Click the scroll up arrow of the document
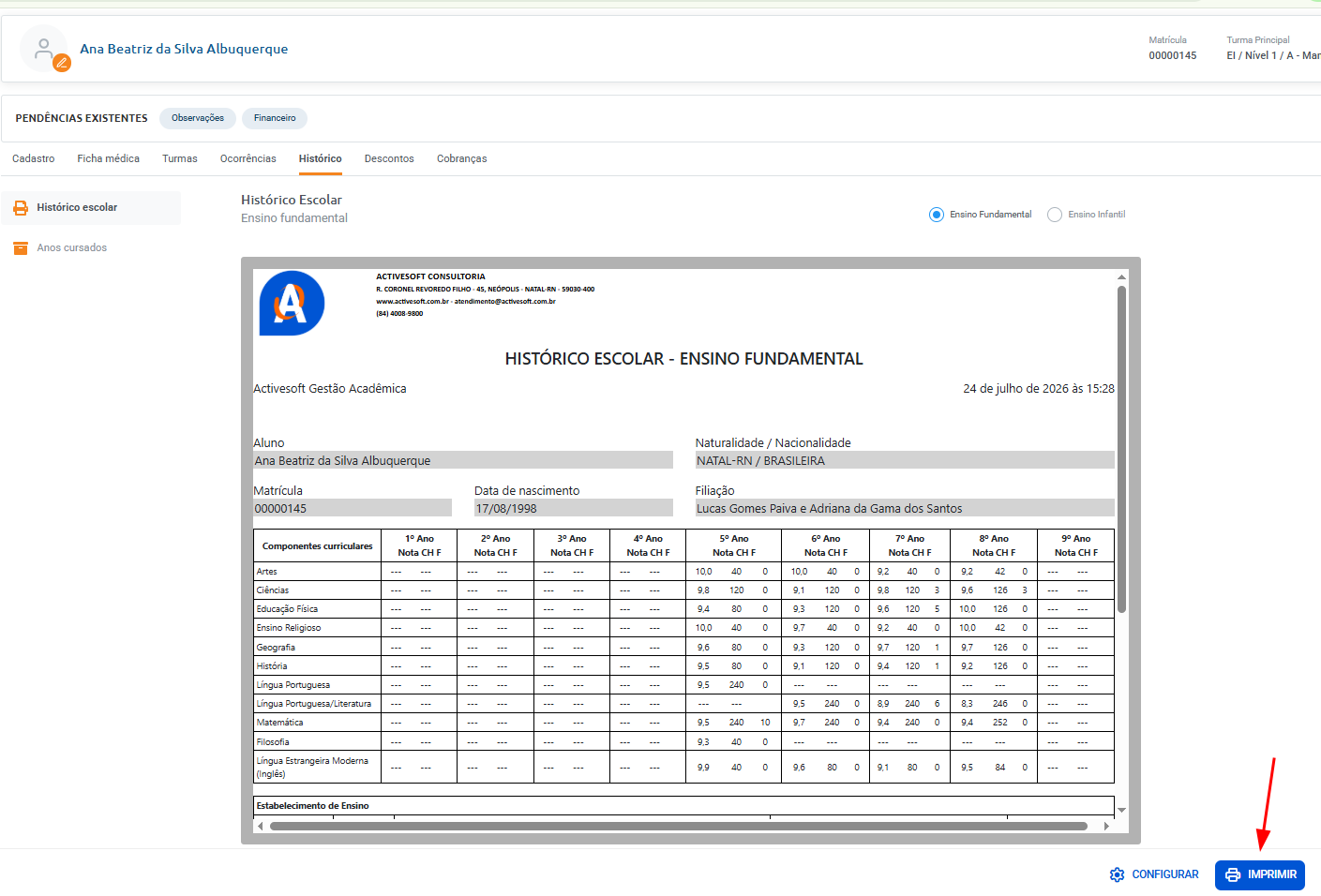Viewport: 1321px width, 896px height. point(1121,277)
